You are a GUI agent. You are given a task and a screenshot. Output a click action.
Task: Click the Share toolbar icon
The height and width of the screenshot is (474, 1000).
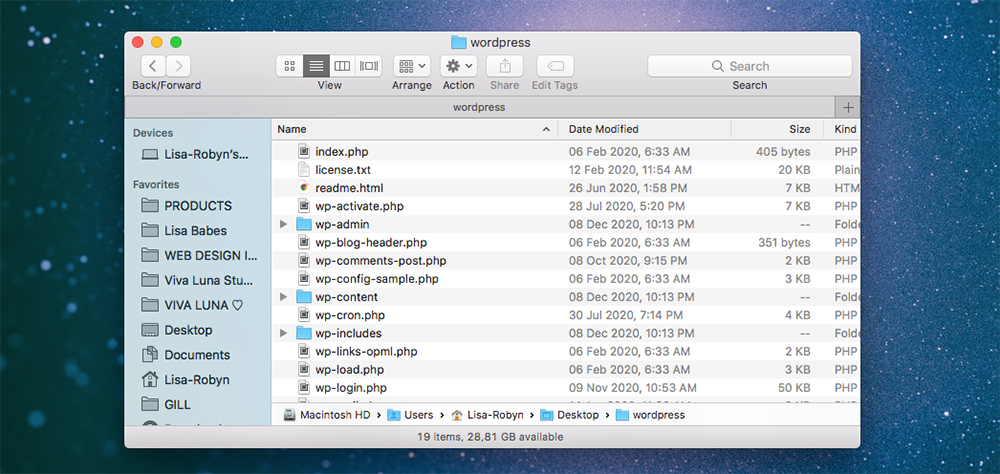point(505,66)
